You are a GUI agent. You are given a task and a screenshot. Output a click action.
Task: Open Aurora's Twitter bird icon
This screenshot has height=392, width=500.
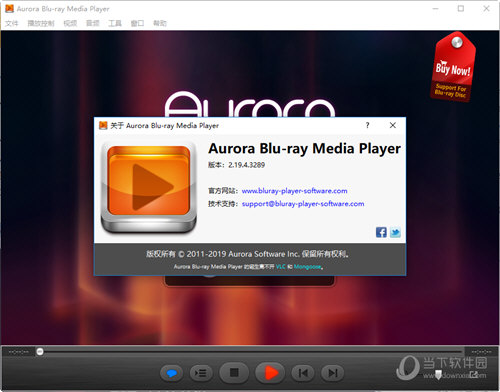395,232
